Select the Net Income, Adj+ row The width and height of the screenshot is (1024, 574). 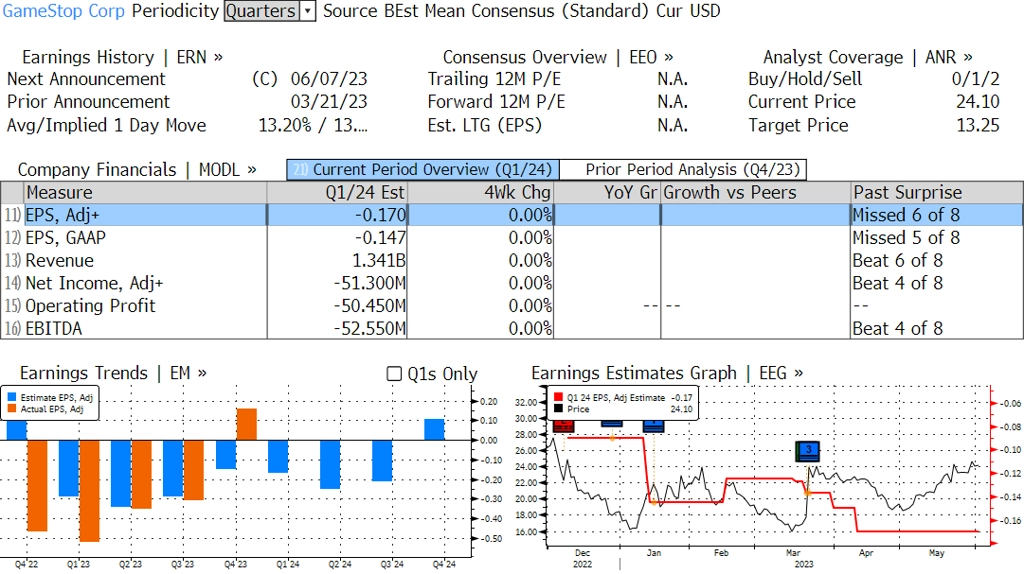(511, 283)
